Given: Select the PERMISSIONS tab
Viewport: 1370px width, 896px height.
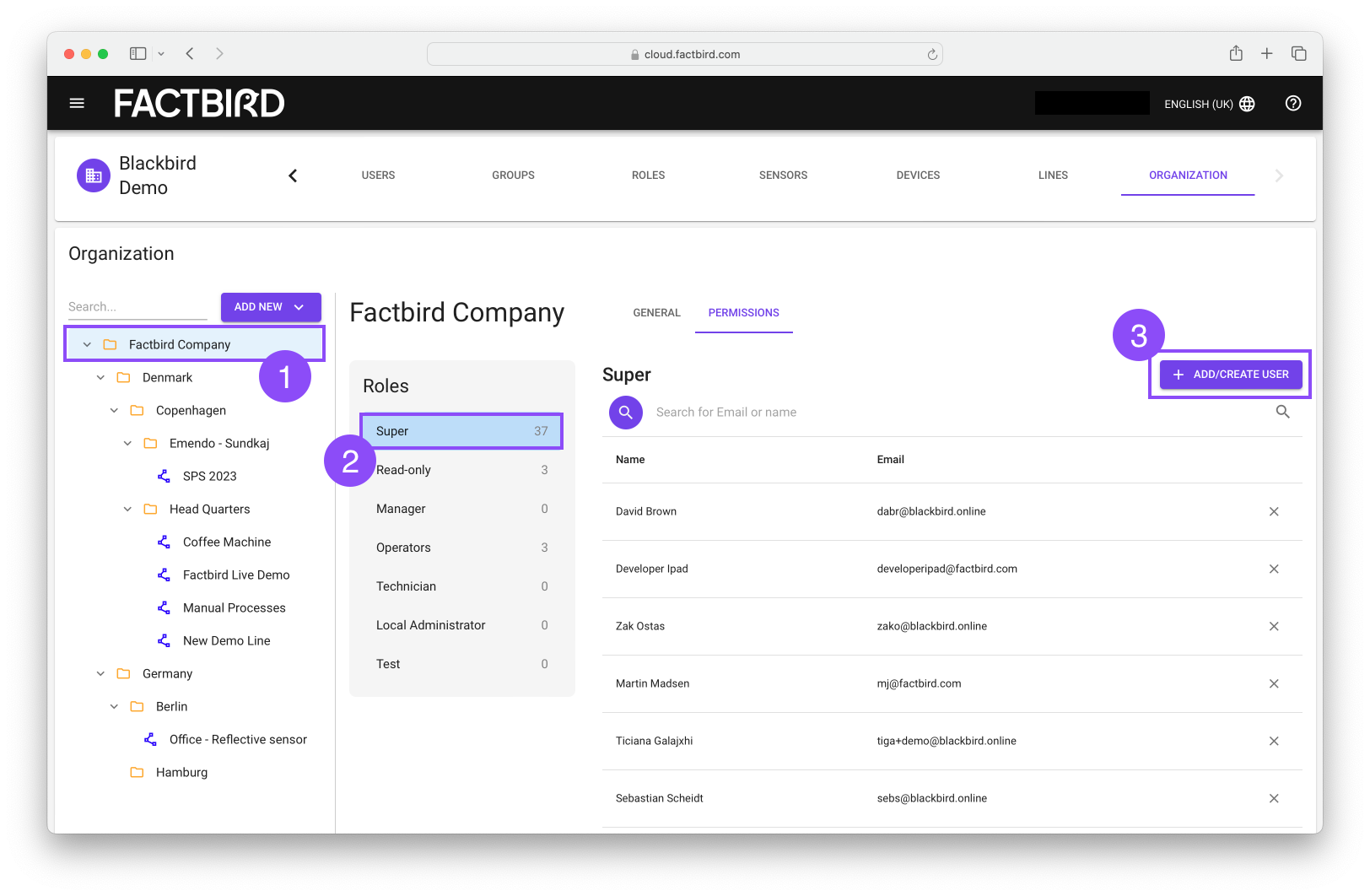Looking at the screenshot, I should point(743,313).
